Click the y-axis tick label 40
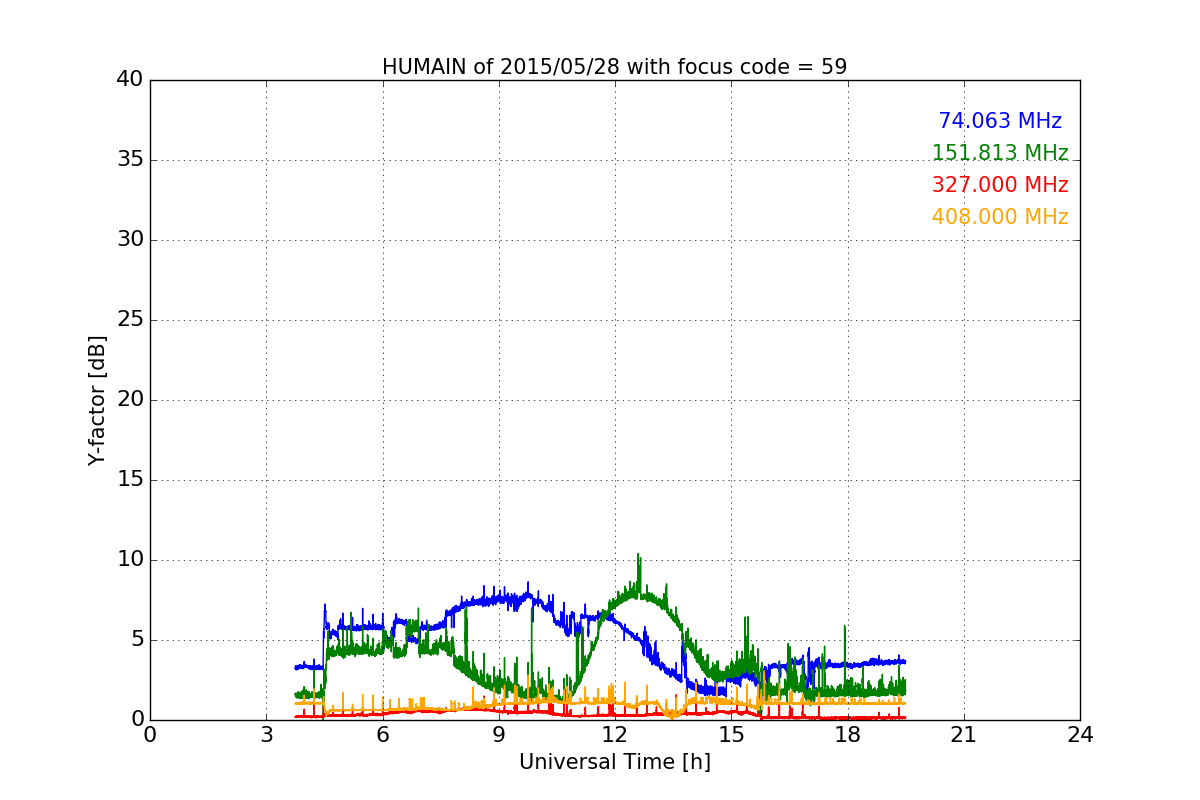Screen dimensions: 1200x800 point(130,80)
